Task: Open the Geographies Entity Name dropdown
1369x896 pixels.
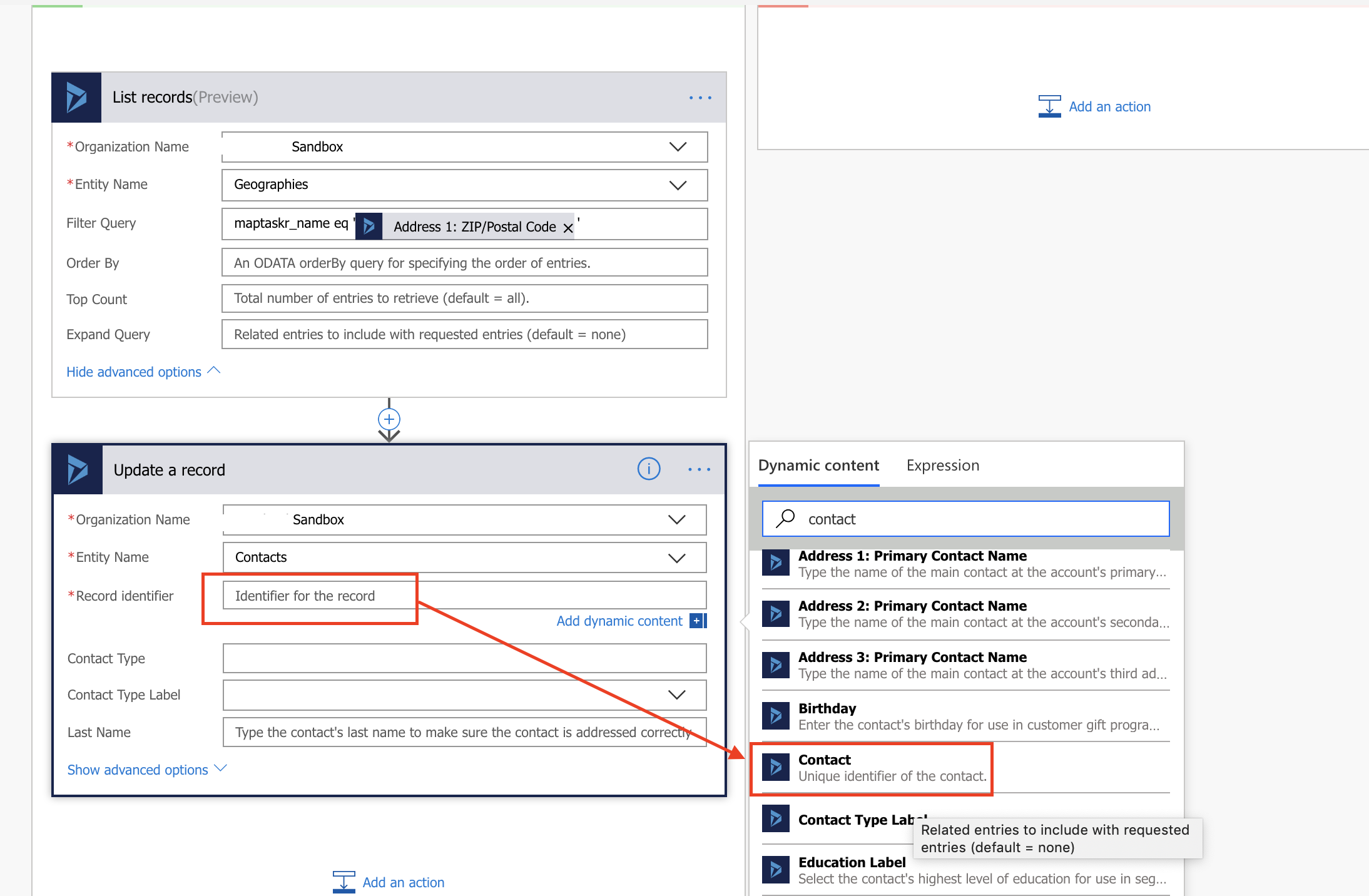Action: [678, 185]
